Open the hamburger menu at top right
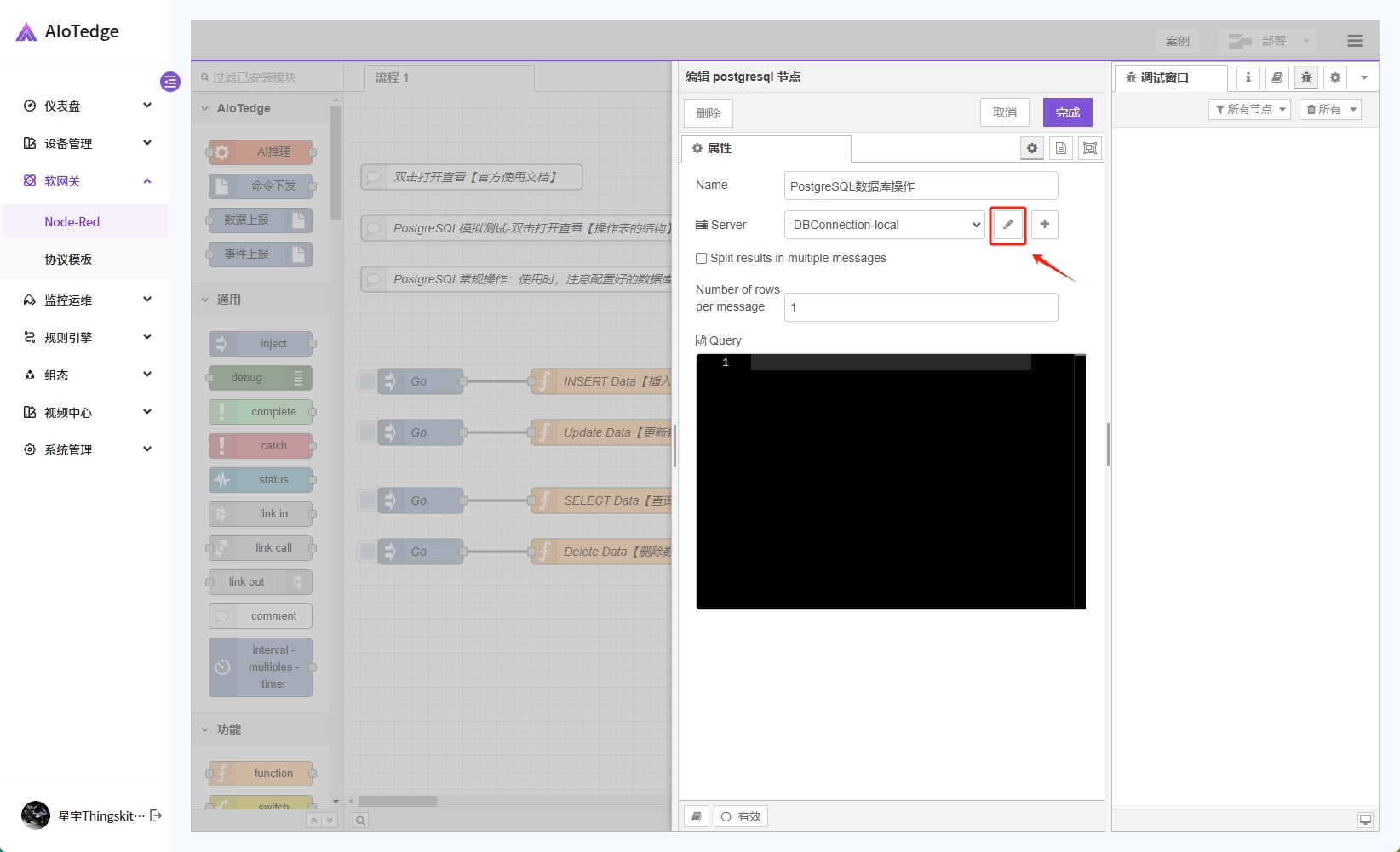 pyautogui.click(x=1355, y=41)
